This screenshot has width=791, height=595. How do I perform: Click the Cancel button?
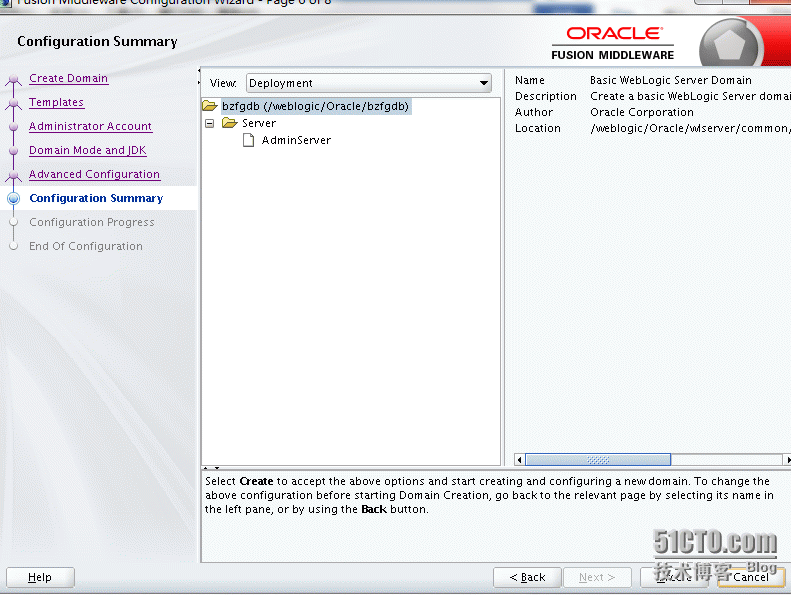751,577
